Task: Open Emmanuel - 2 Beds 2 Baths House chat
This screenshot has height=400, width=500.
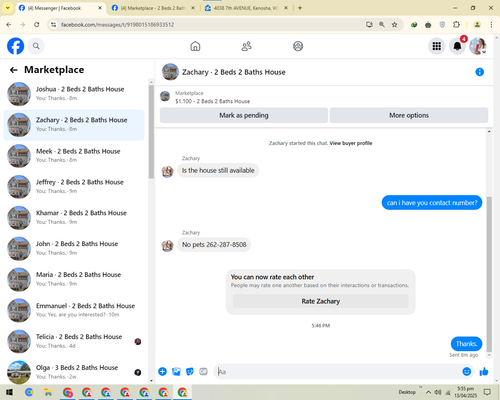Action: pyautogui.click(x=74, y=310)
